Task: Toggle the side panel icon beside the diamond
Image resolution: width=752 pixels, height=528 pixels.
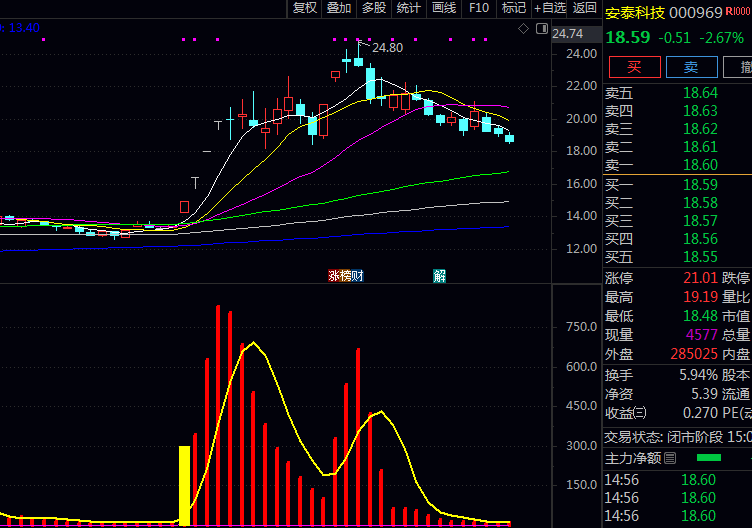Action: pyautogui.click(x=540, y=30)
